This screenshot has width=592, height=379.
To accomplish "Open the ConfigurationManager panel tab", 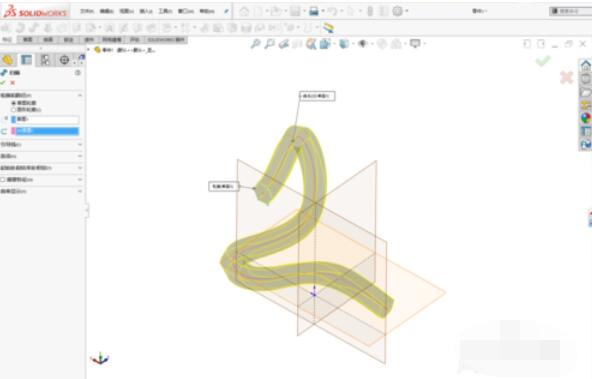I will pyautogui.click(x=45, y=60).
